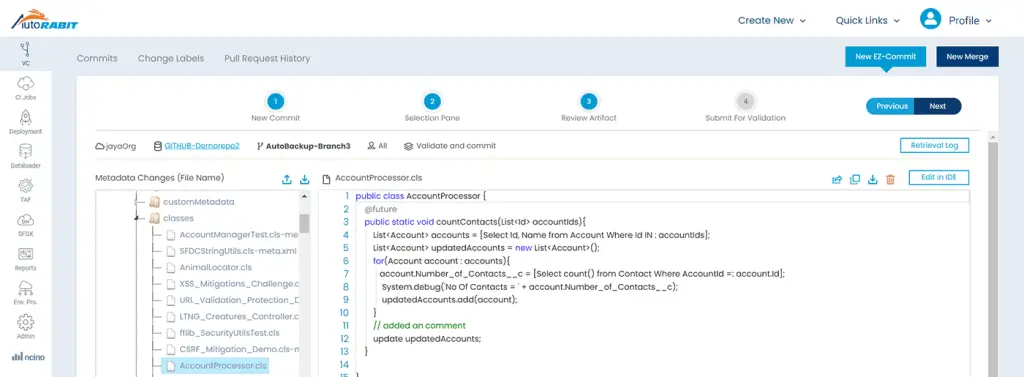
Task: Switch to the Change Labels tab
Action: click(171, 58)
